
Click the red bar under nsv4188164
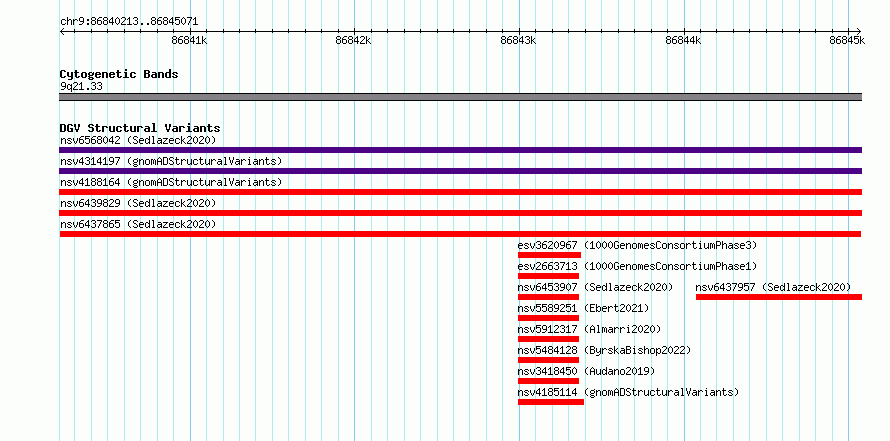click(460, 192)
